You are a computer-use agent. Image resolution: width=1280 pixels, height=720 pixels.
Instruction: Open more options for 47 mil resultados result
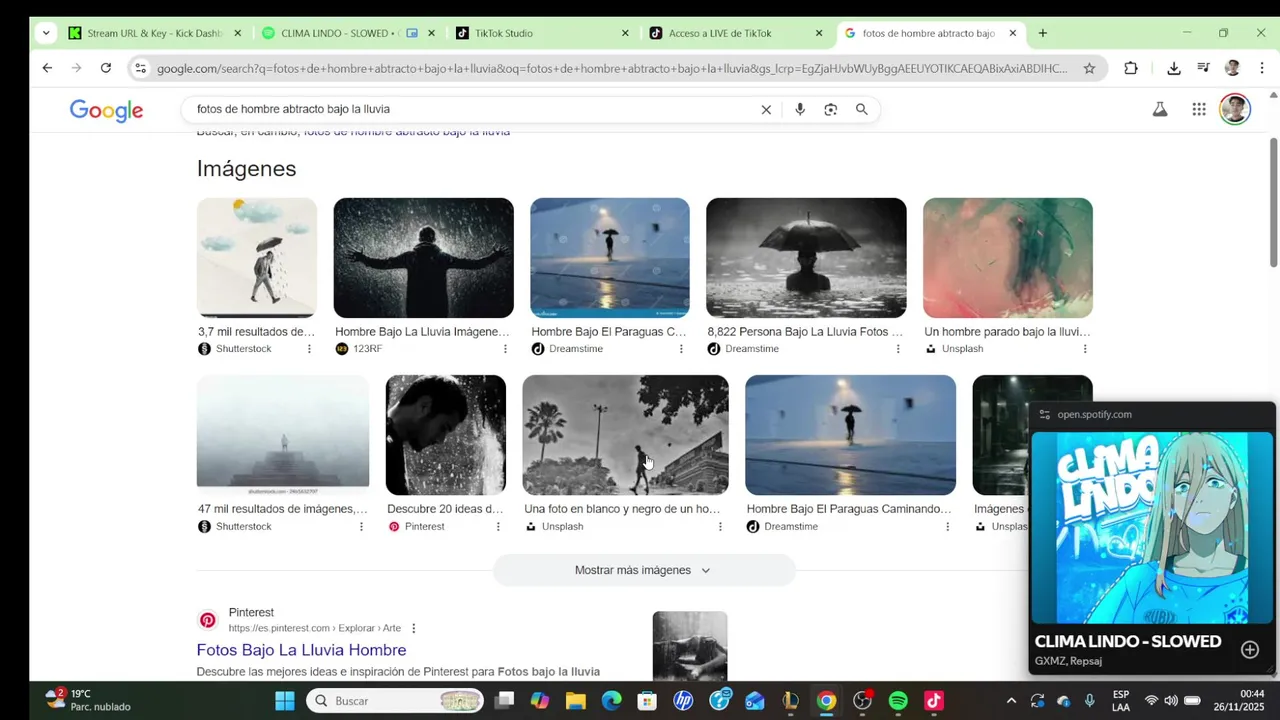coord(361,527)
